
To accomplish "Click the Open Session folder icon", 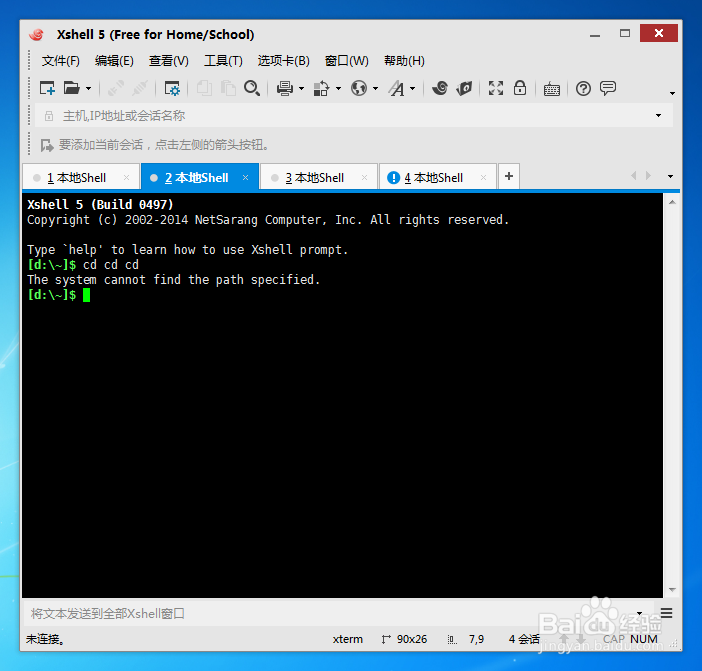I will (72, 88).
